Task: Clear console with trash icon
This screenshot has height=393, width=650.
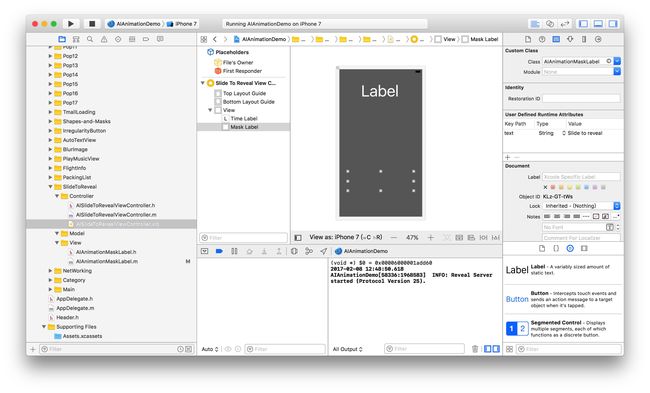Action: pos(475,349)
